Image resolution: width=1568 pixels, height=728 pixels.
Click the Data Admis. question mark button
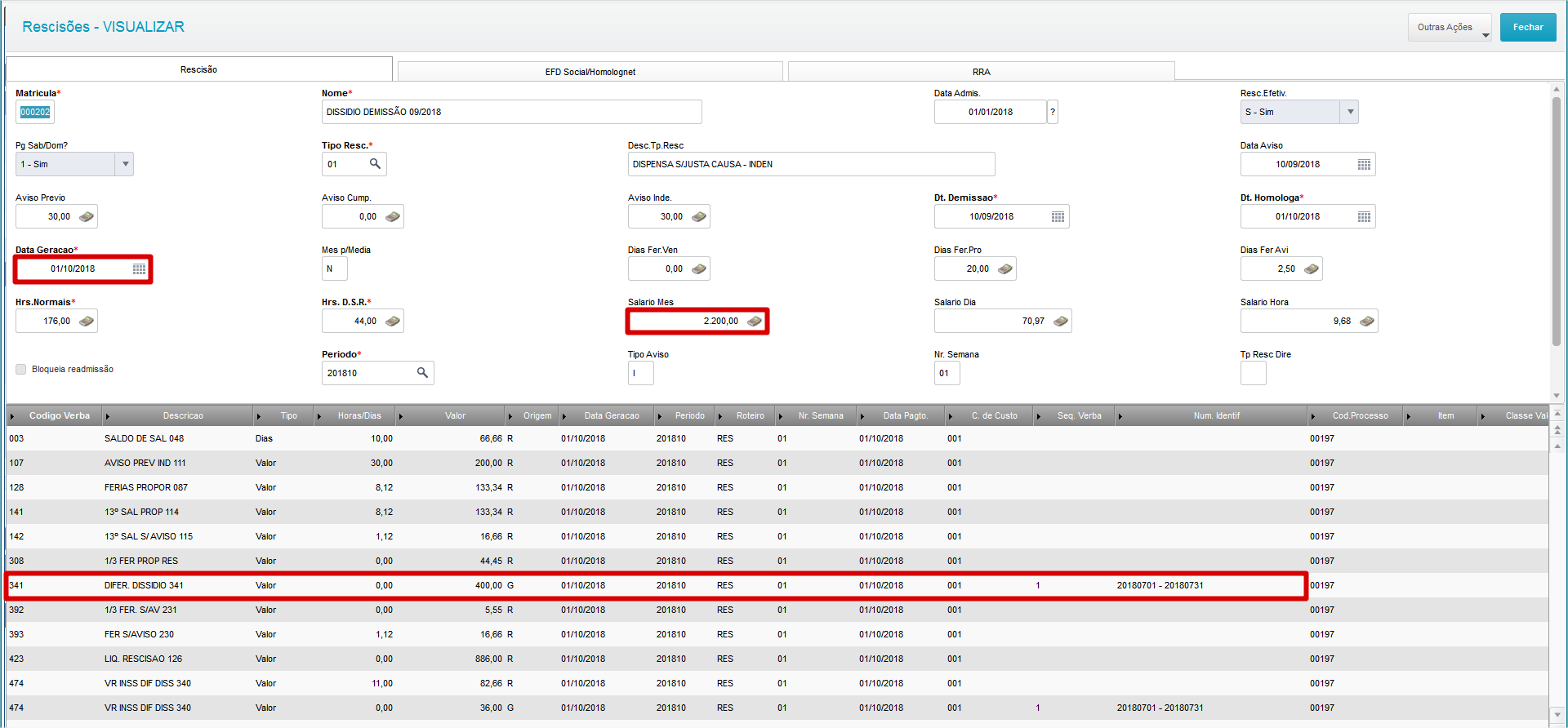[1053, 112]
